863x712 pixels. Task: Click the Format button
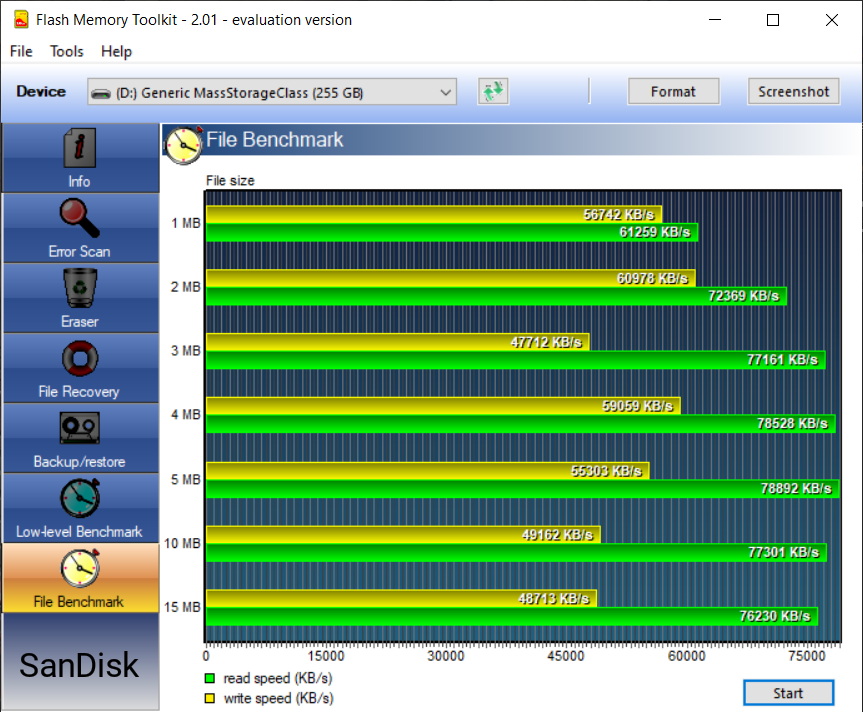pyautogui.click(x=674, y=91)
